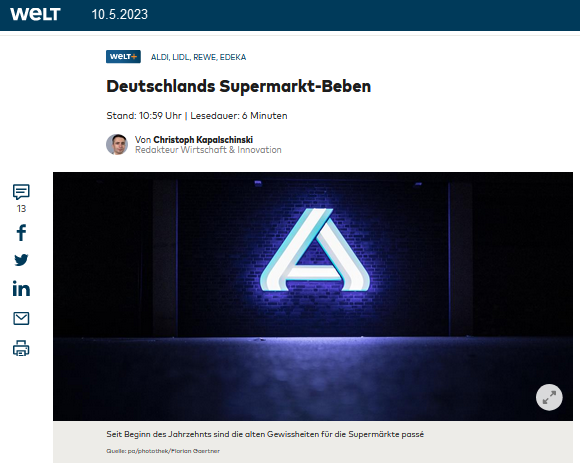
Task: Click the headline Deutschlands Supermarkt-Beben
Action: pos(239,86)
